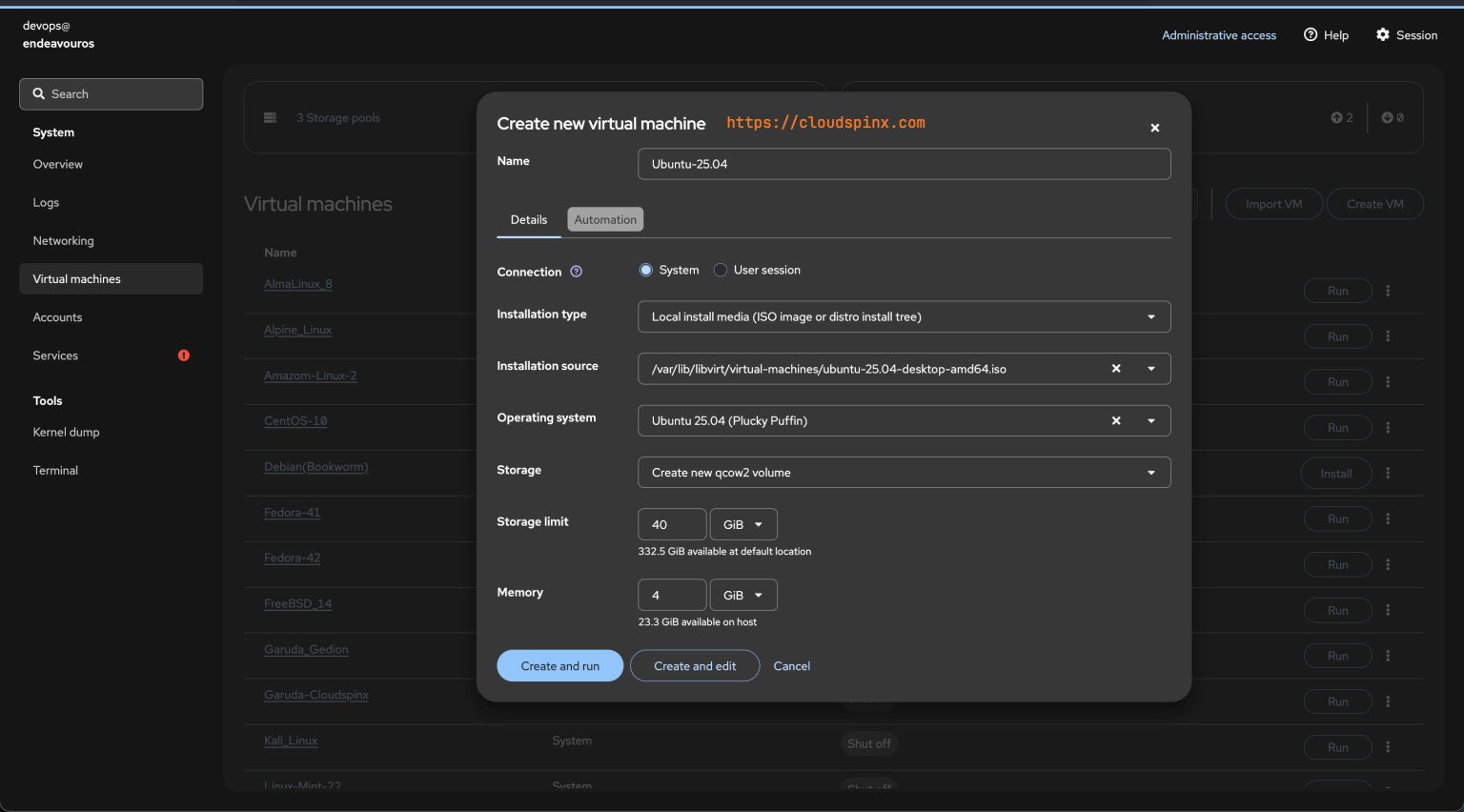Clear the Installation source path with X icon

(1116, 369)
